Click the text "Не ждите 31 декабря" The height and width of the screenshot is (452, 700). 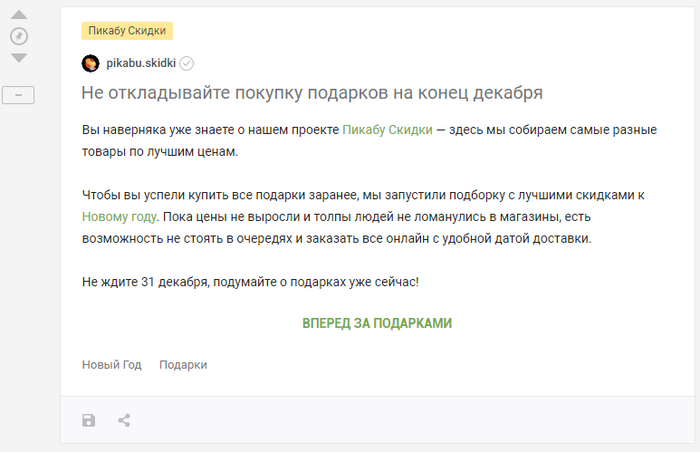pyautogui.click(x=146, y=282)
